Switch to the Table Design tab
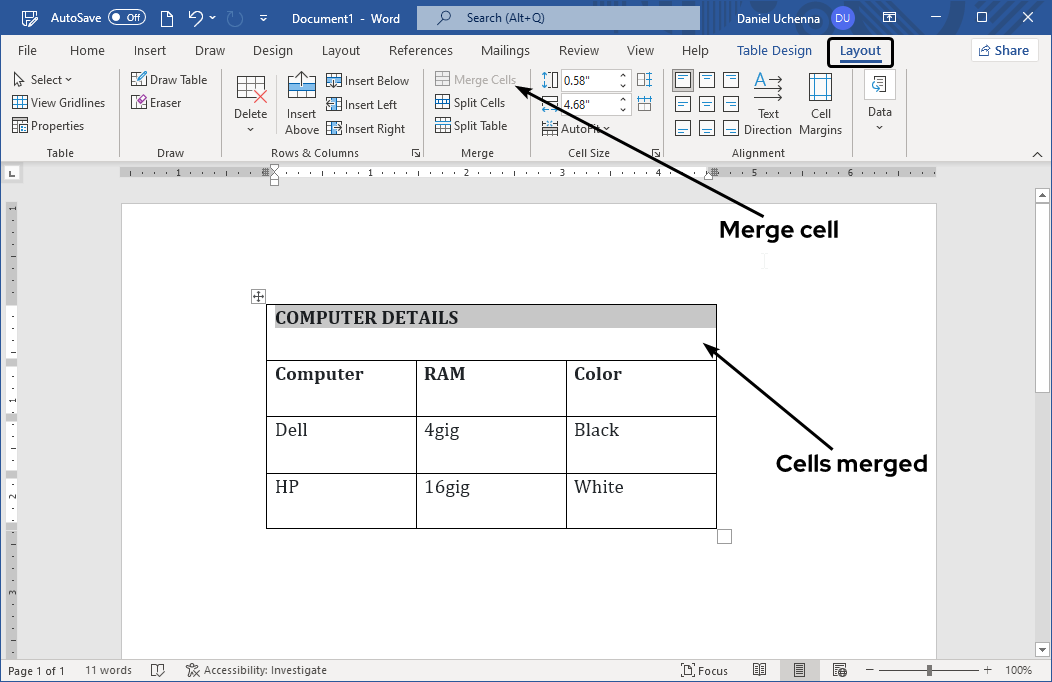This screenshot has height=682, width=1052. (774, 50)
